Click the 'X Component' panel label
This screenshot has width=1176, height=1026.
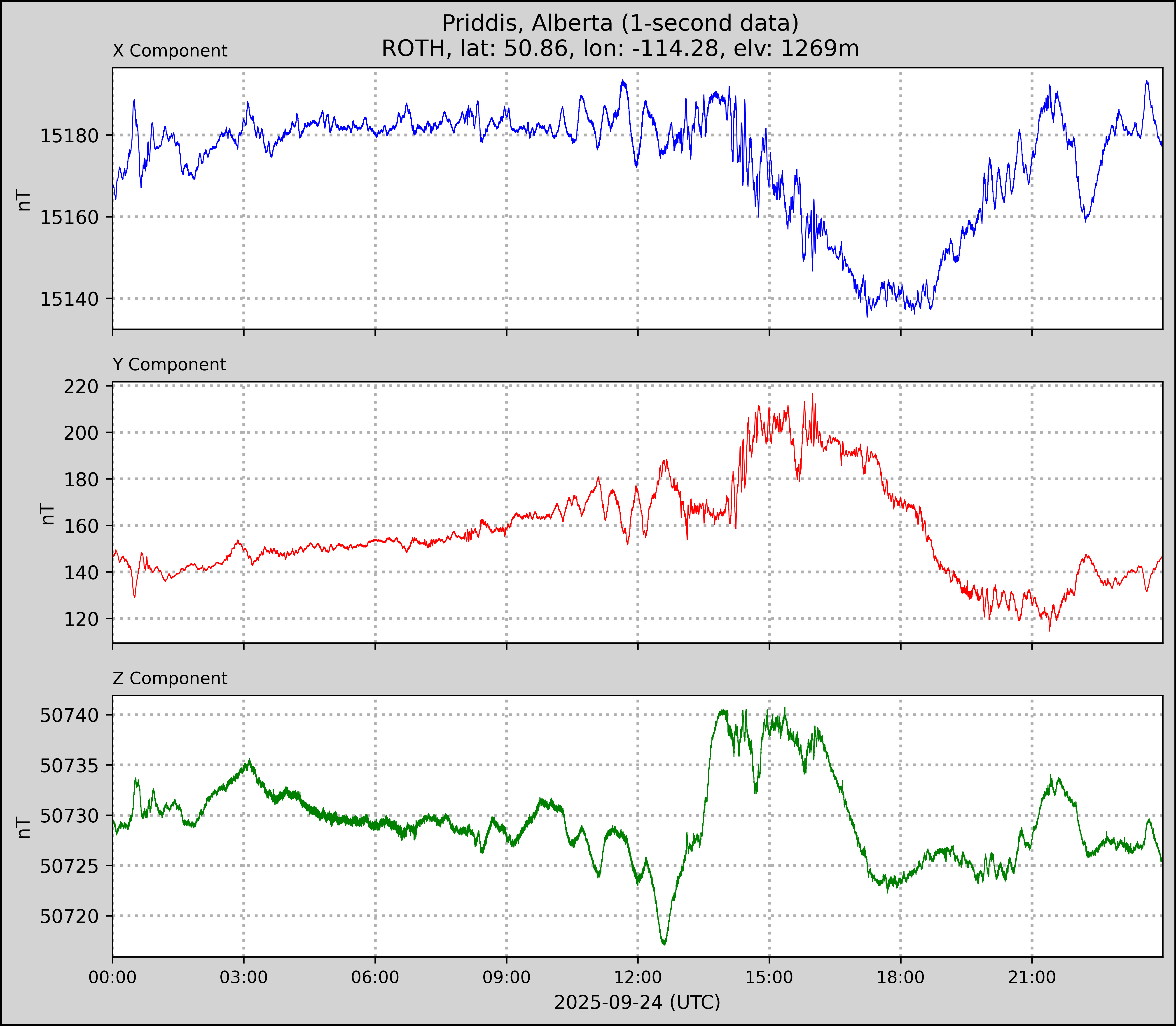click(x=170, y=51)
